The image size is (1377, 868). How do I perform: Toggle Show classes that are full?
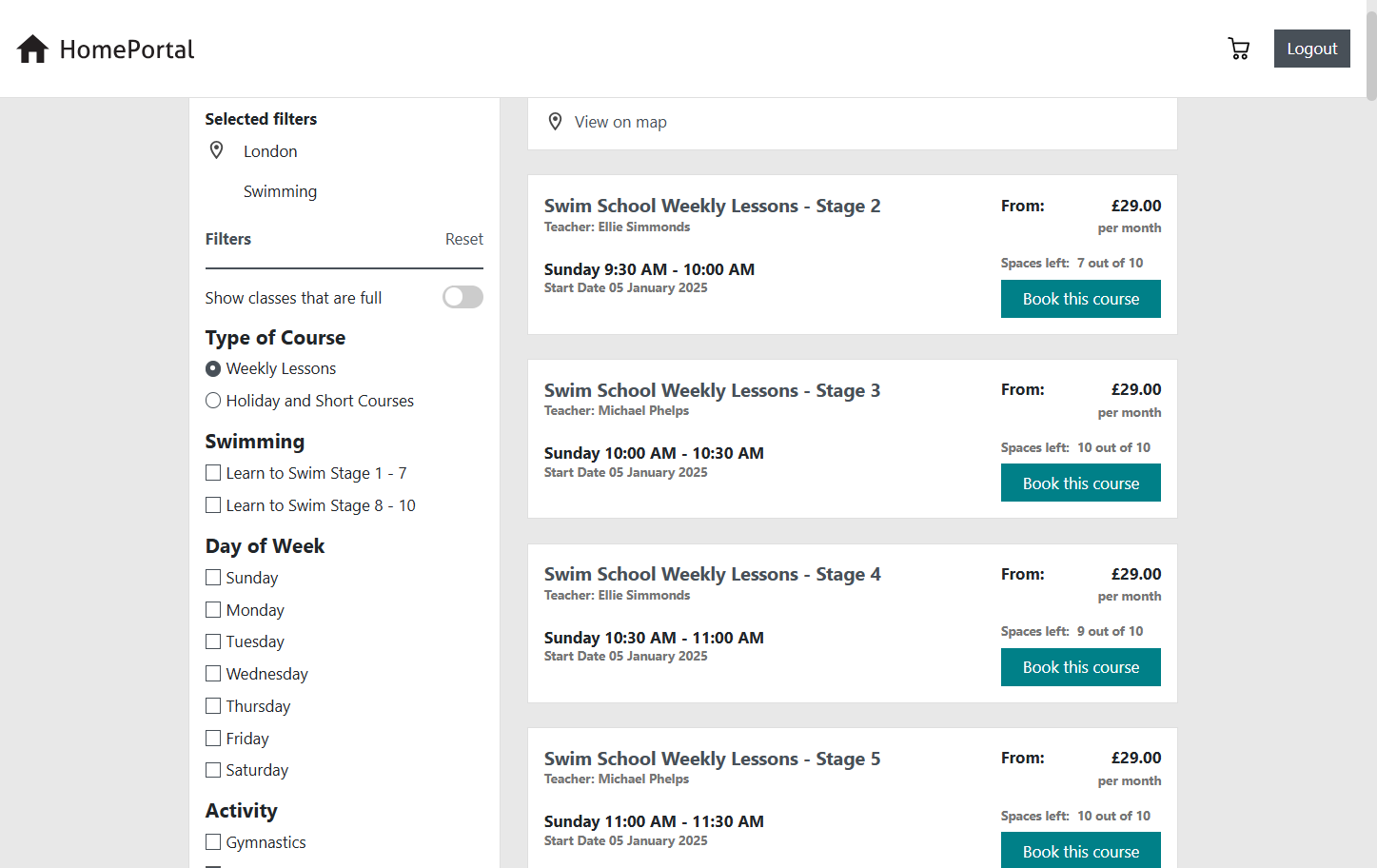pos(462,297)
